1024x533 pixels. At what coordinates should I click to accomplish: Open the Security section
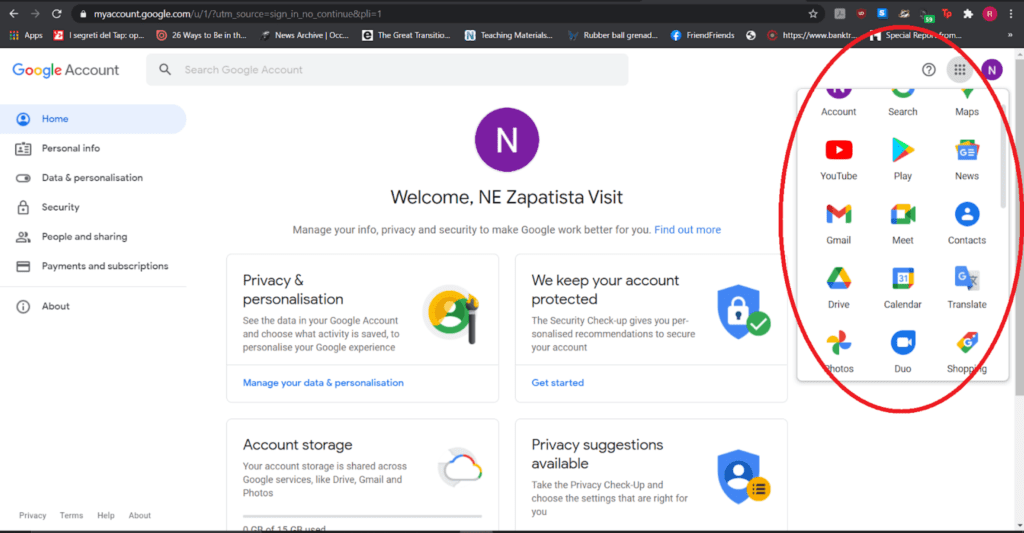[93, 207]
